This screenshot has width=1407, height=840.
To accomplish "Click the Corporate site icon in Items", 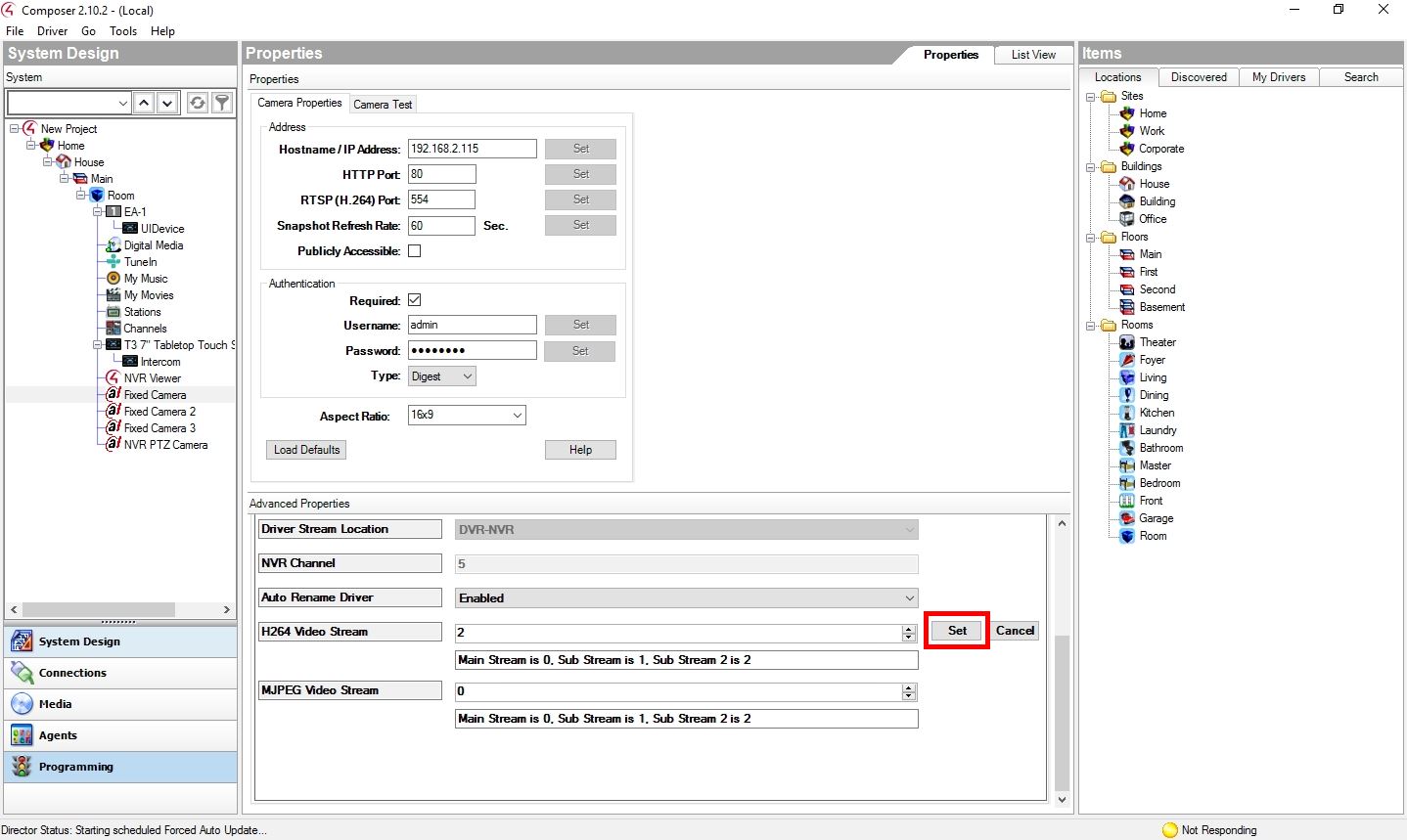I will (x=1127, y=149).
